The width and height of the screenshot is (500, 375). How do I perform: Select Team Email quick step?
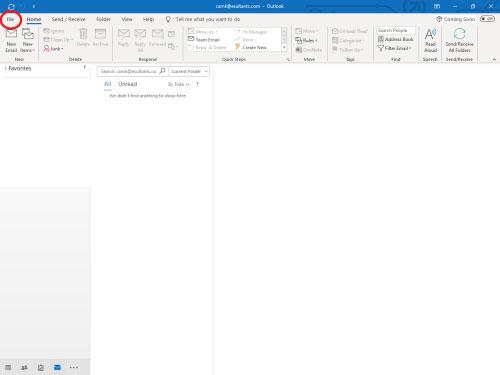204,40
